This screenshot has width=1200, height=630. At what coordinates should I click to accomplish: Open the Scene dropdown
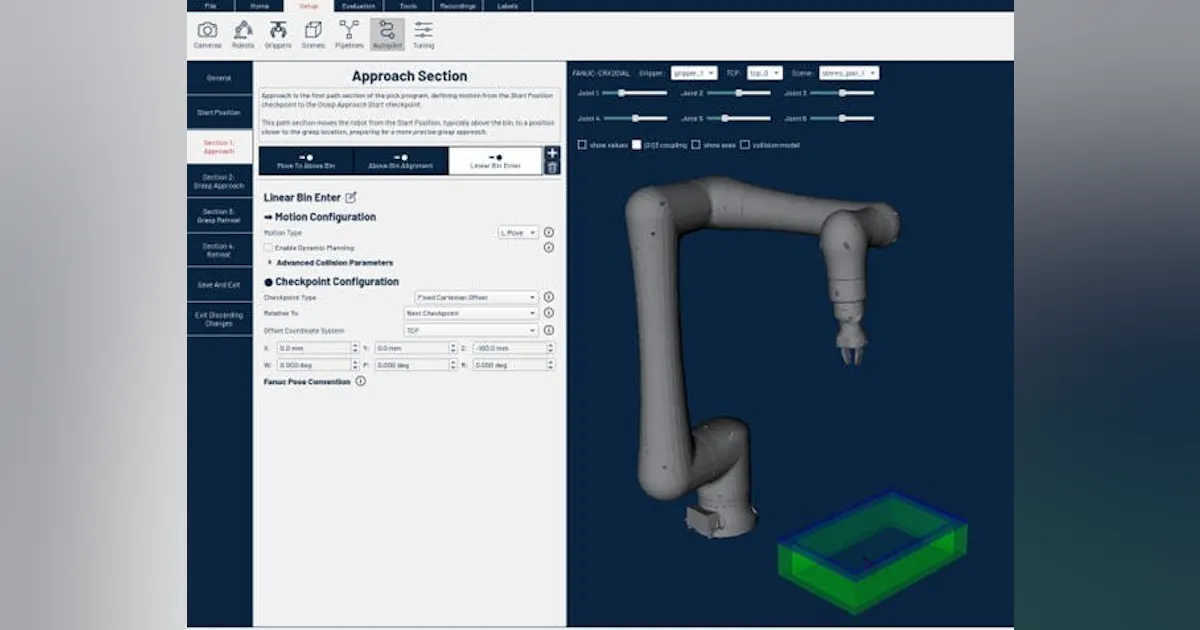(848, 73)
